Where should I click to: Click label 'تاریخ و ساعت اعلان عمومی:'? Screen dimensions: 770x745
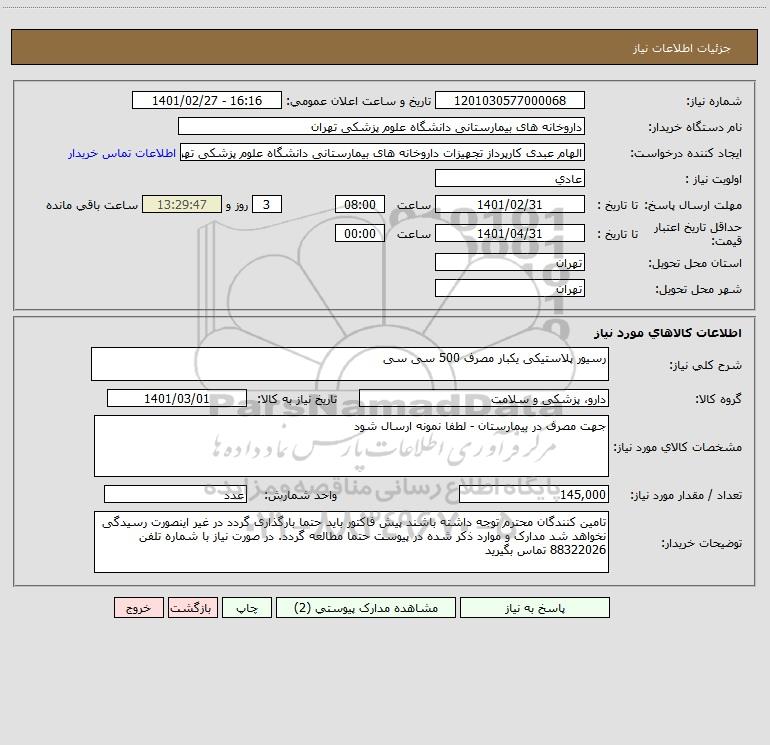point(358,102)
